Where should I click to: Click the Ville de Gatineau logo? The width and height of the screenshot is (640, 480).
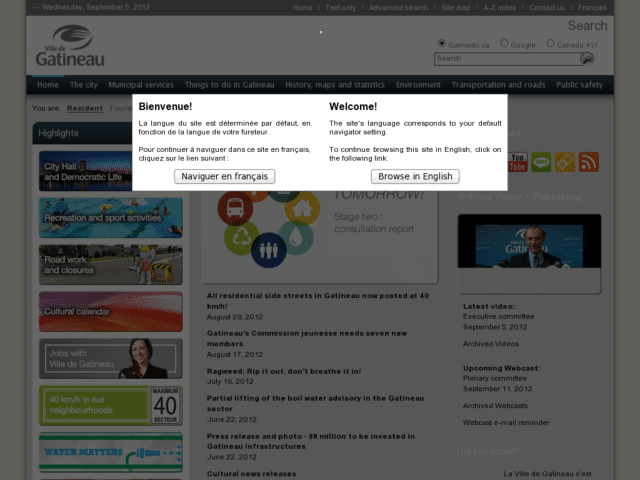[70, 46]
